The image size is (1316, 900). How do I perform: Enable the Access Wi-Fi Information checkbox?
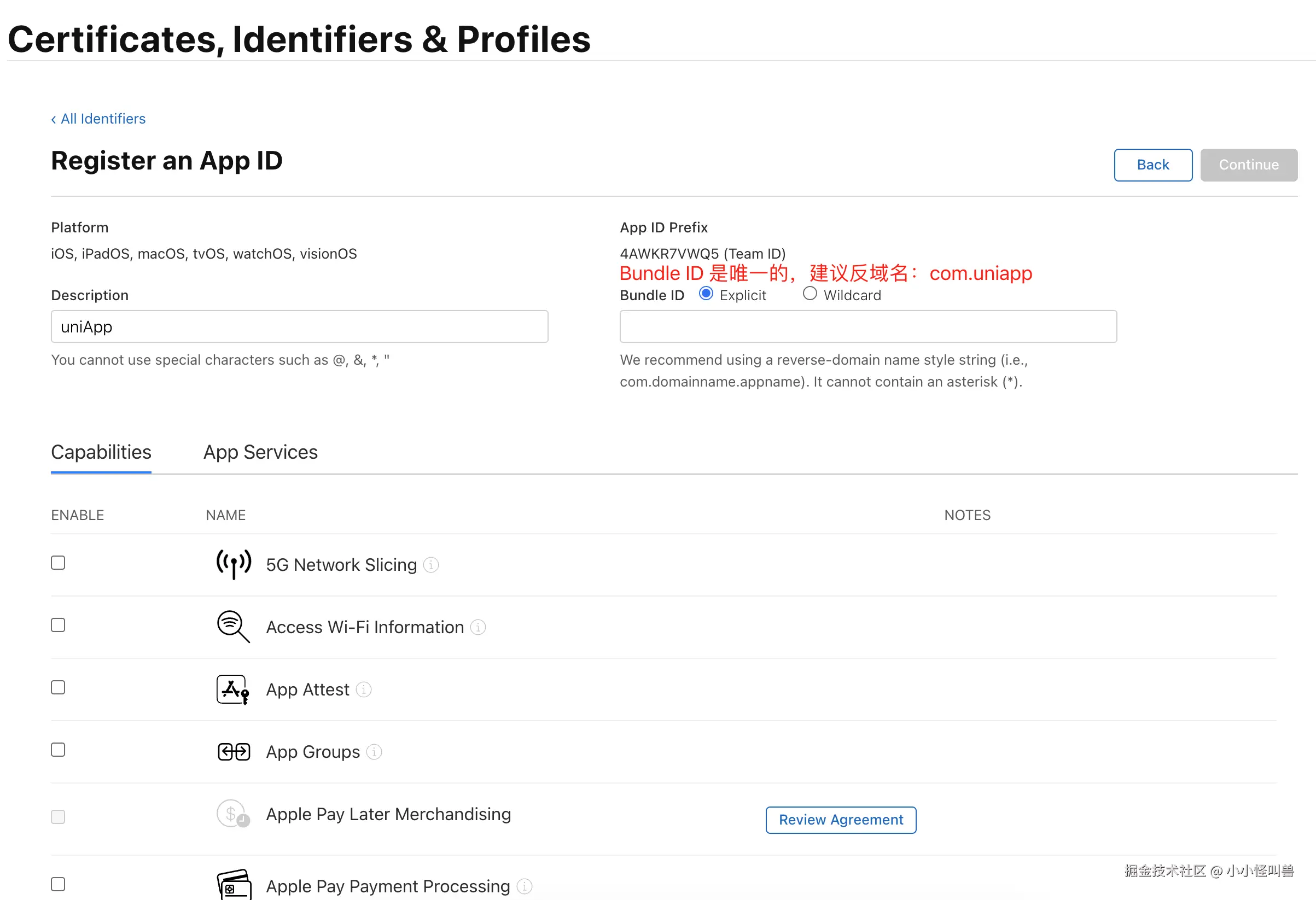[x=59, y=625]
